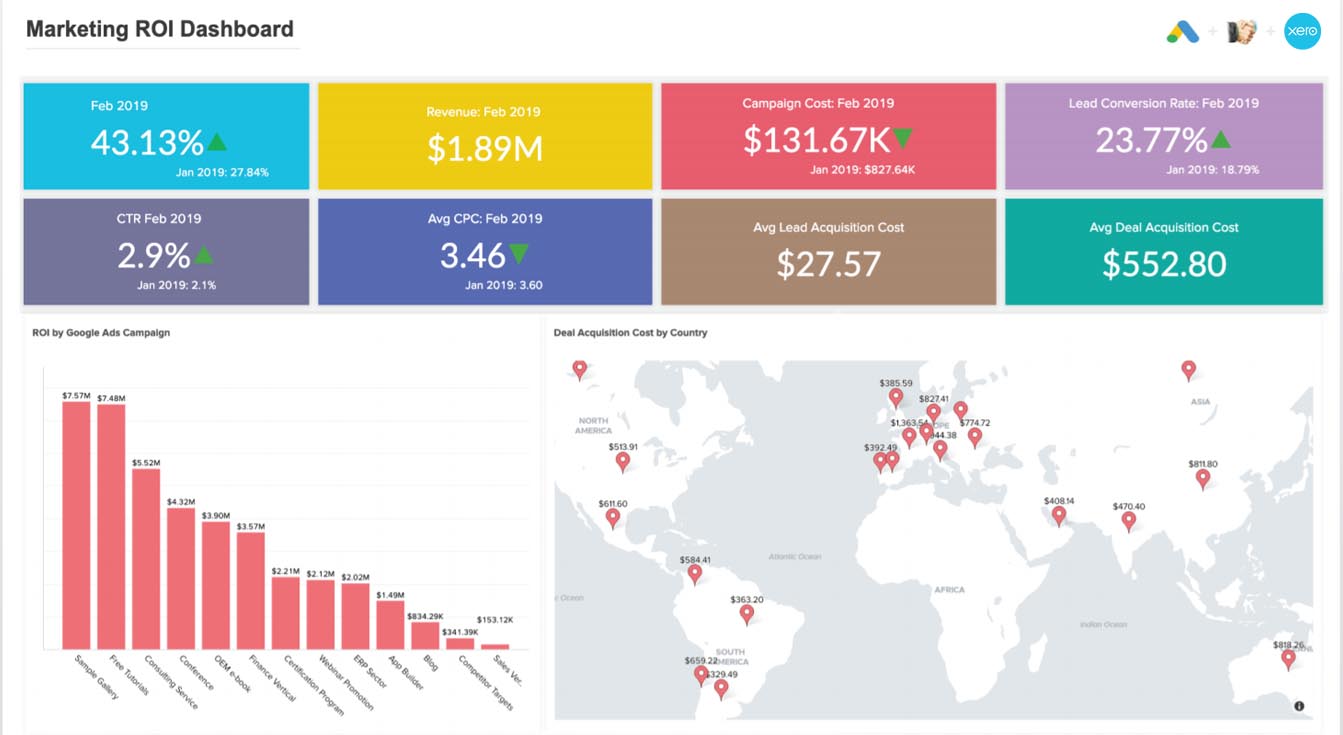Click the Lead Conversion Rate: Feb 2019 label

tap(1164, 103)
